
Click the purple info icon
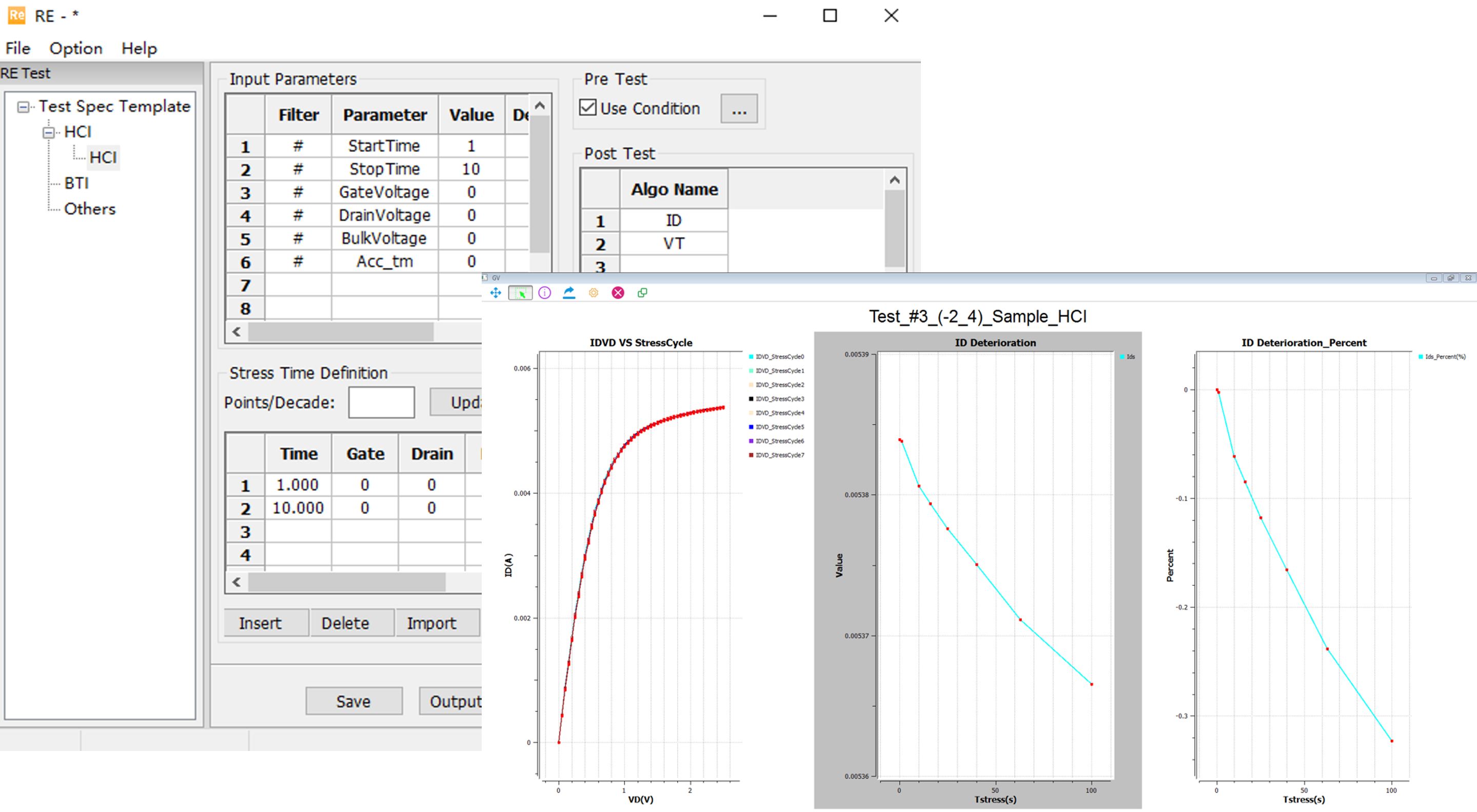click(545, 293)
